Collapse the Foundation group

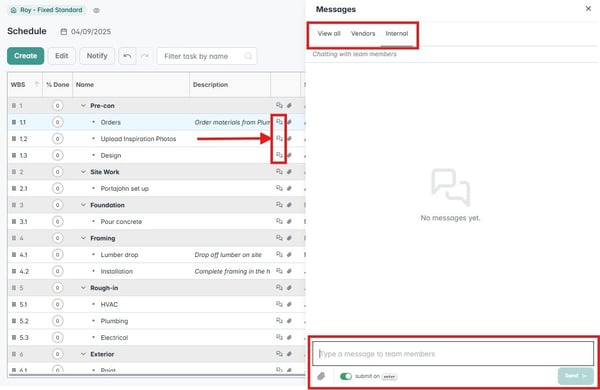point(83,205)
